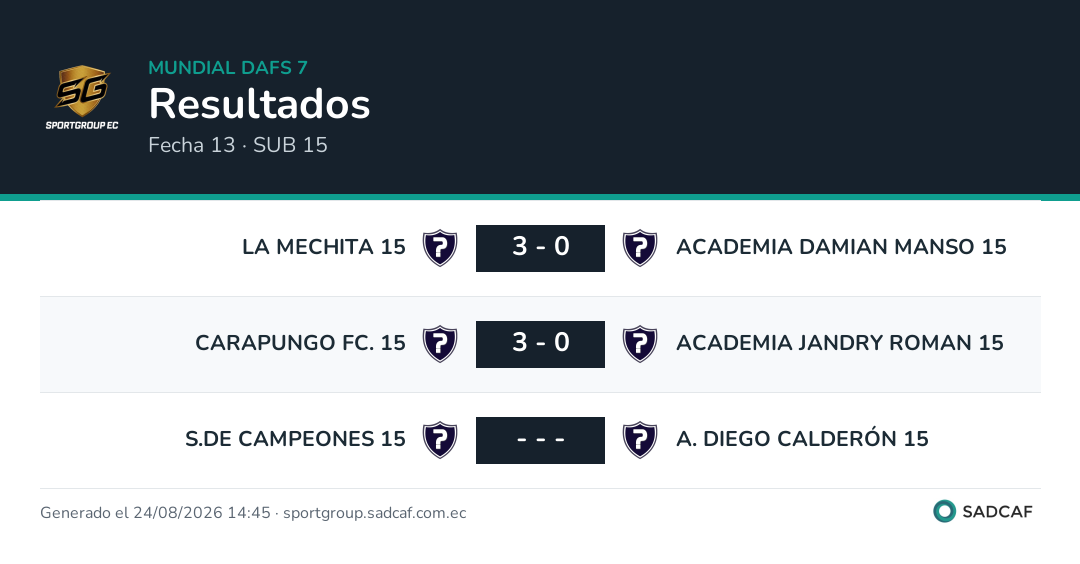Click the sportgroup.sadcaf.com.ec footer text

click(x=375, y=512)
